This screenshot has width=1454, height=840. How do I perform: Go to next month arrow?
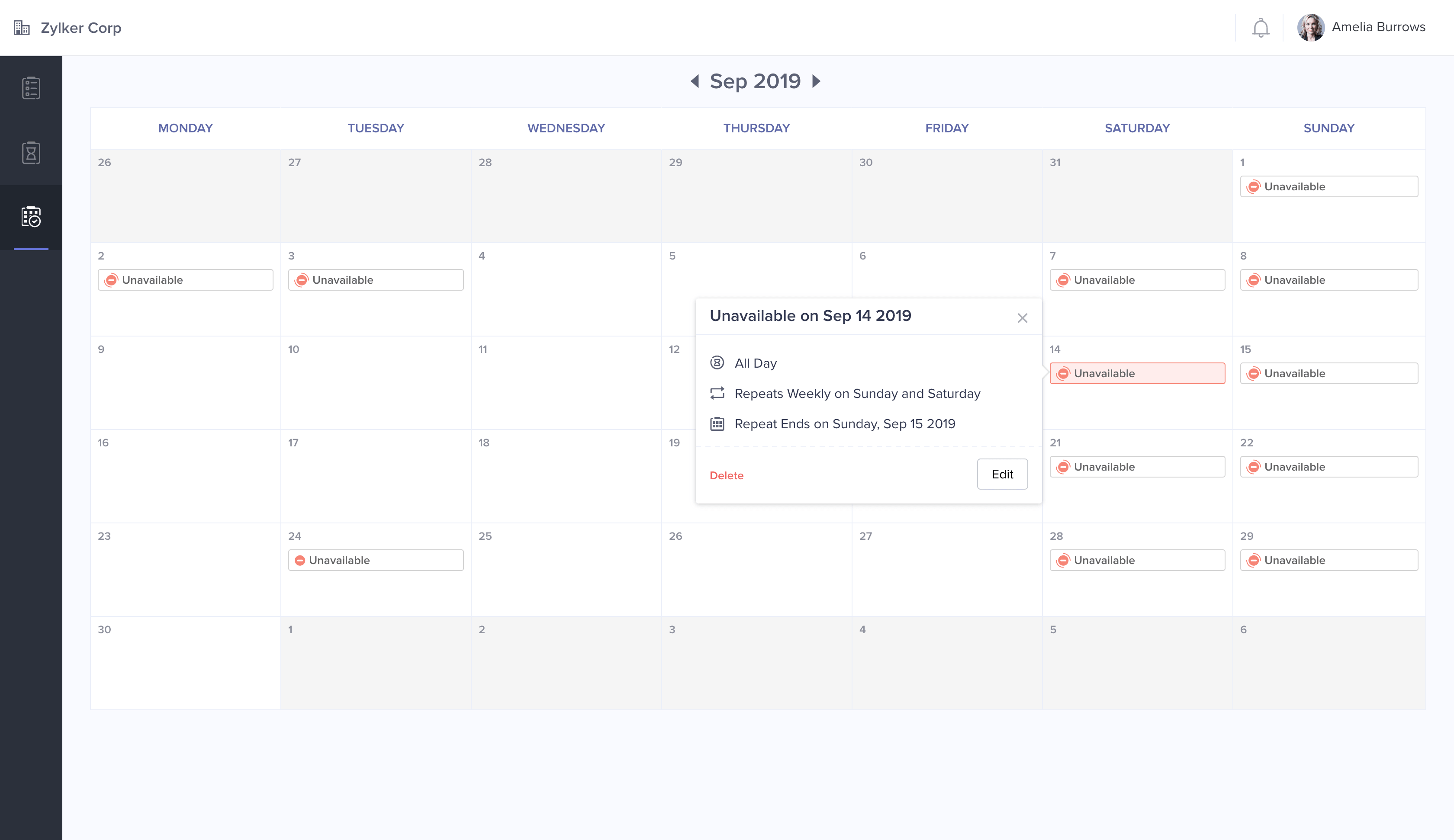pos(816,81)
